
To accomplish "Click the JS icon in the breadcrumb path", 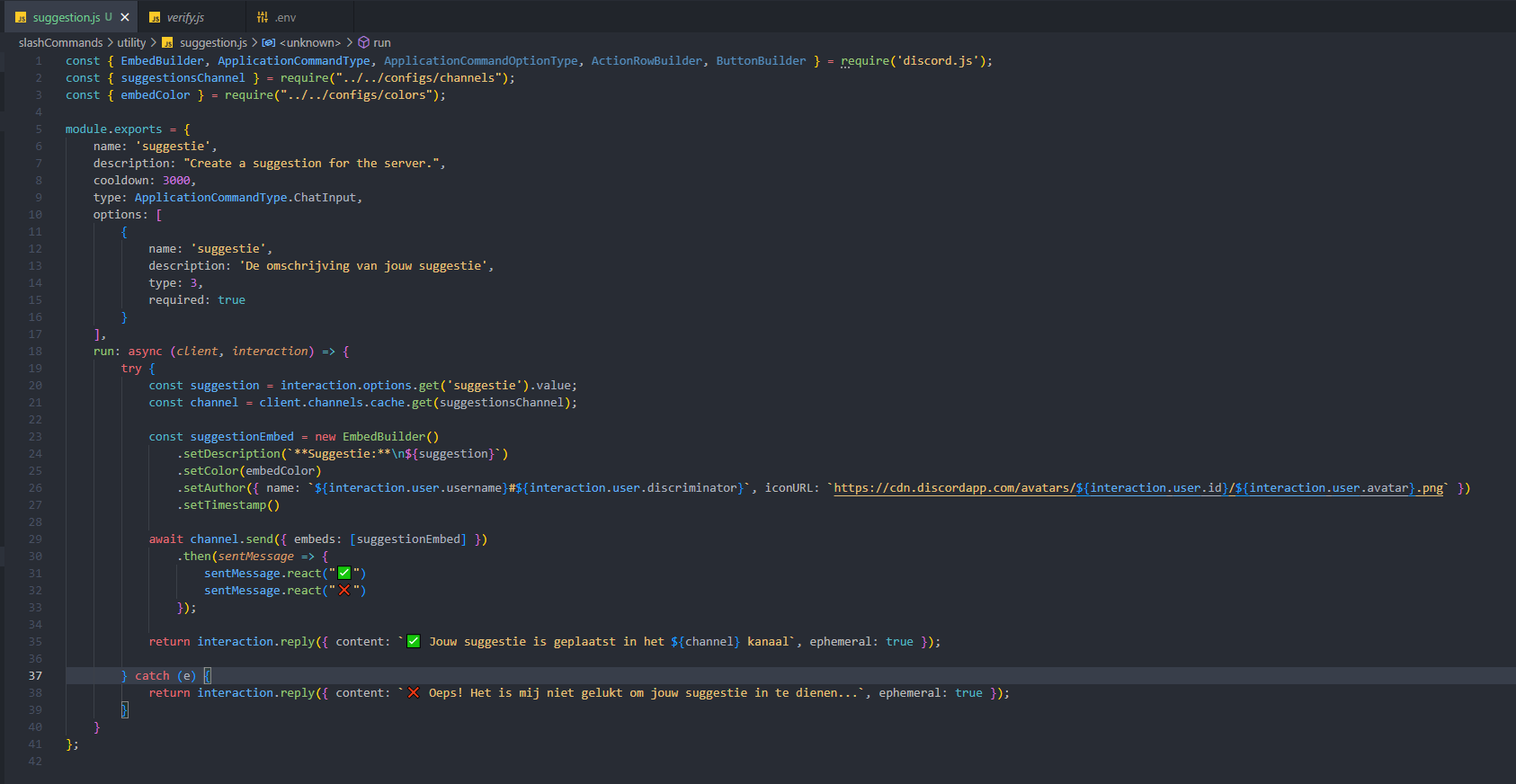I will tap(167, 42).
